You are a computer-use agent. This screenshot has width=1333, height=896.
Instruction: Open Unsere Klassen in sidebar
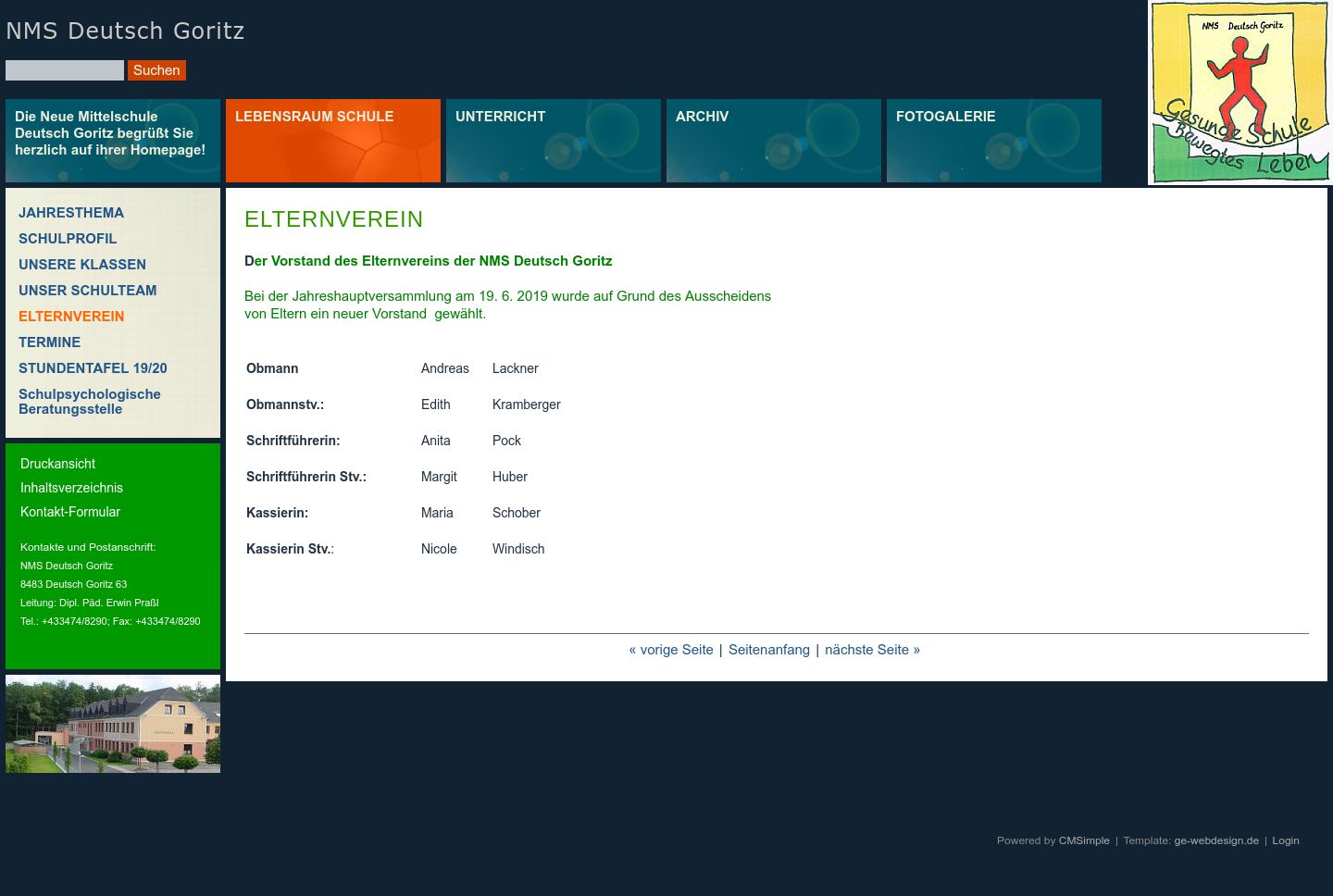pyautogui.click(x=82, y=265)
